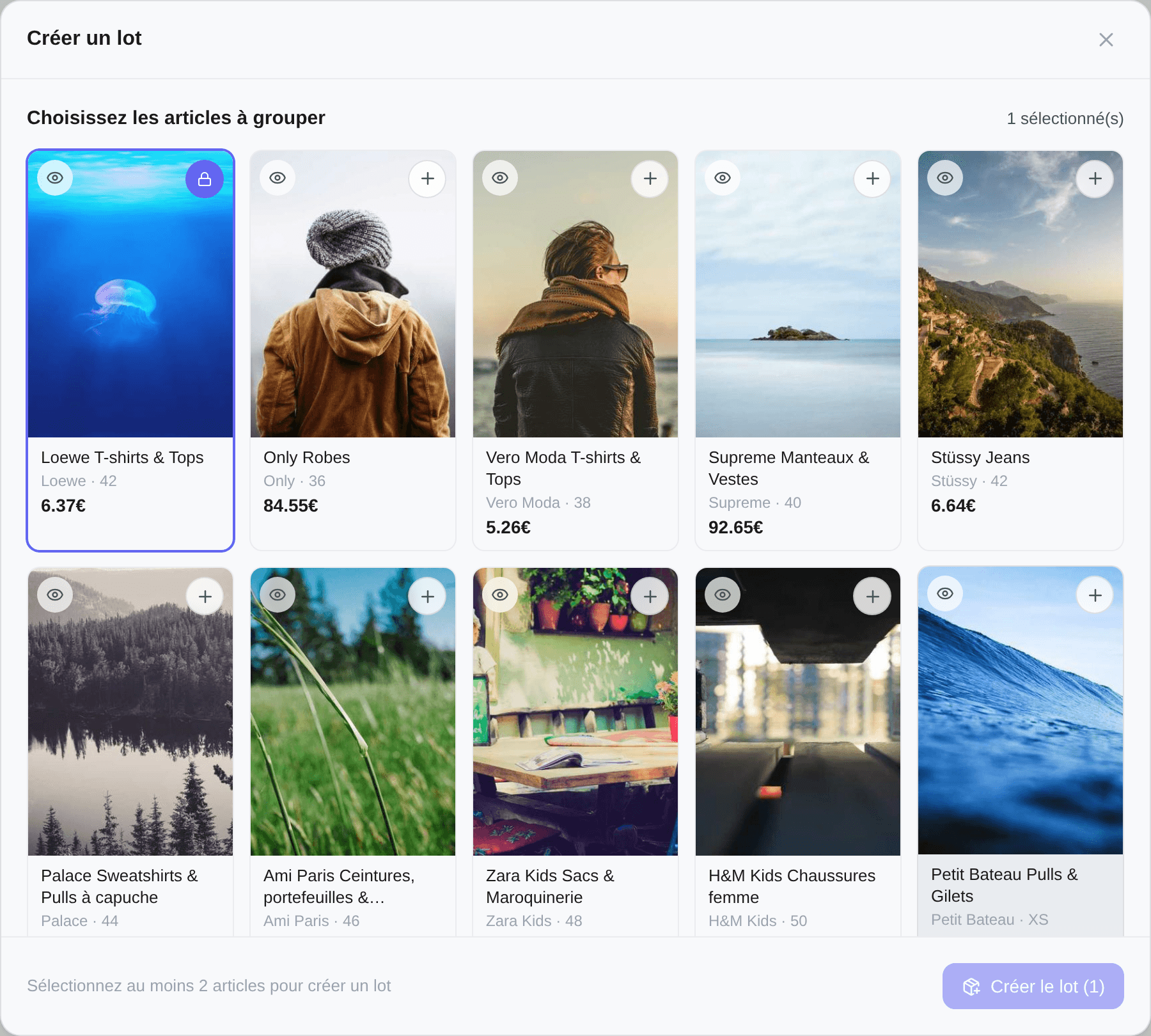Screen dimensions: 1151x1036
Task: Click the price 5.26€
Action: coord(508,528)
